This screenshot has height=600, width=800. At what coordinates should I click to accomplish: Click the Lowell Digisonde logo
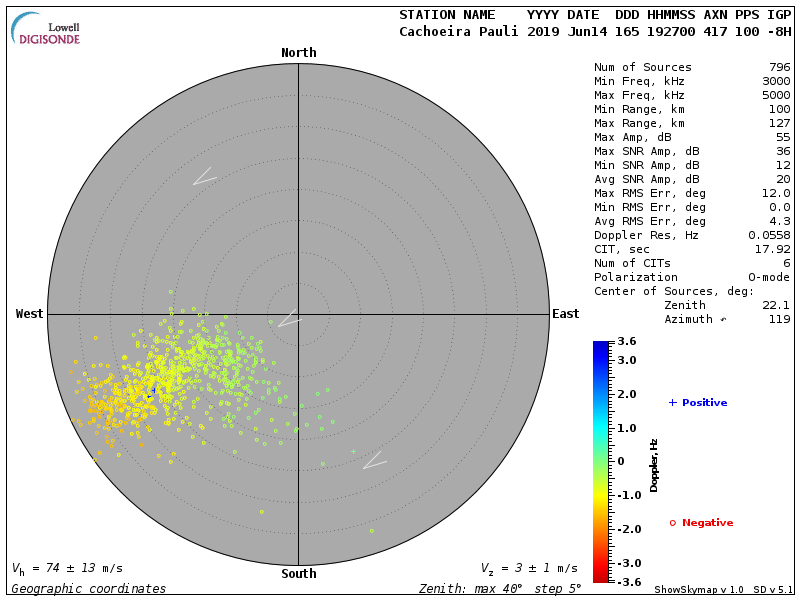coord(47,30)
